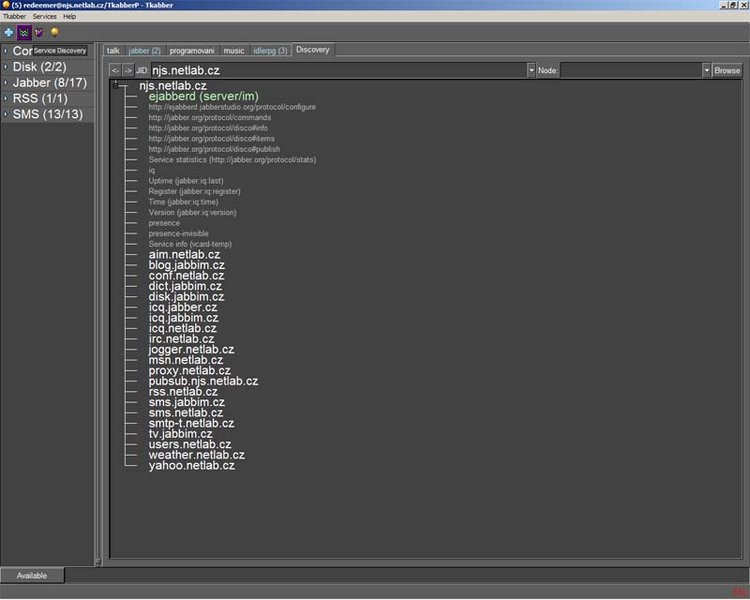Click the blue plus Add User icon
Image resolution: width=750 pixels, height=600 pixels.
(9, 32)
